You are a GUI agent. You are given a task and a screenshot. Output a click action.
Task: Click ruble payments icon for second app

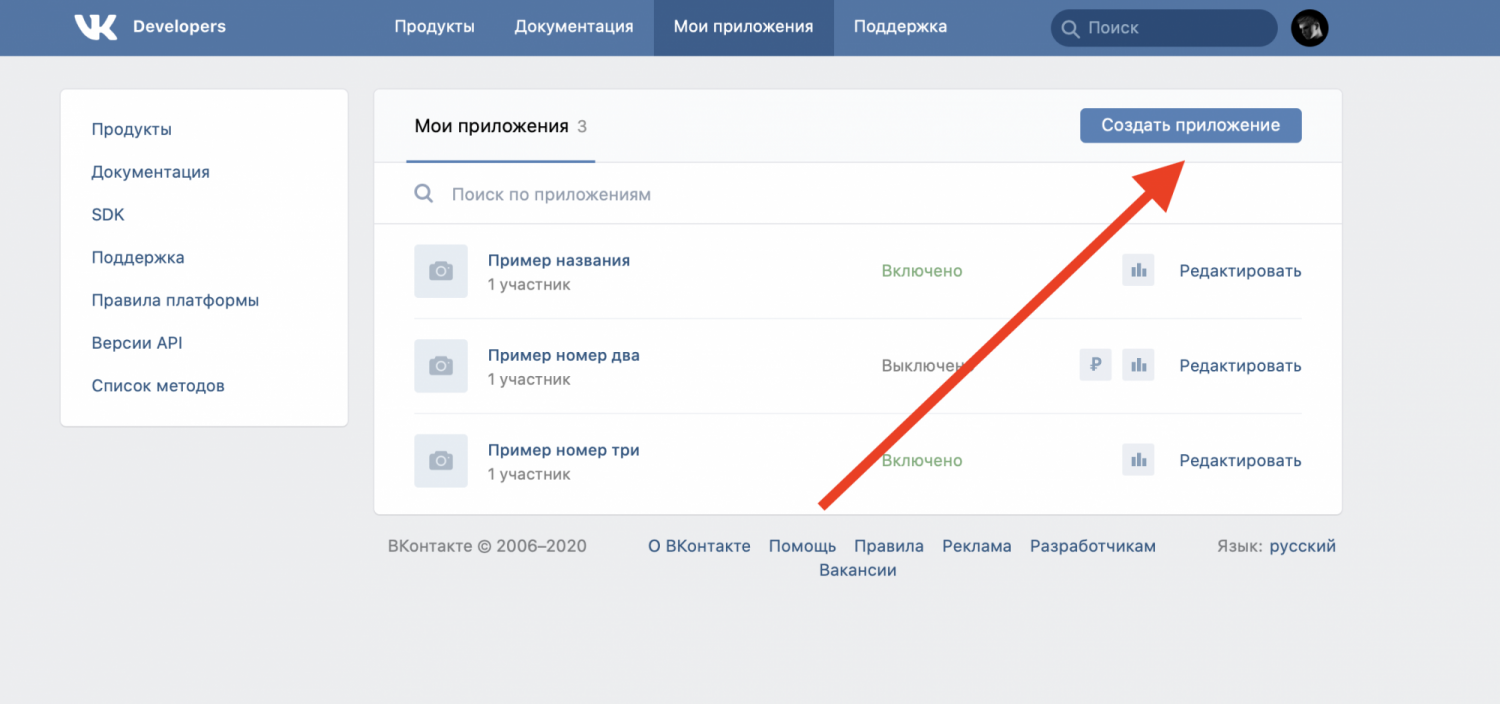click(1095, 365)
